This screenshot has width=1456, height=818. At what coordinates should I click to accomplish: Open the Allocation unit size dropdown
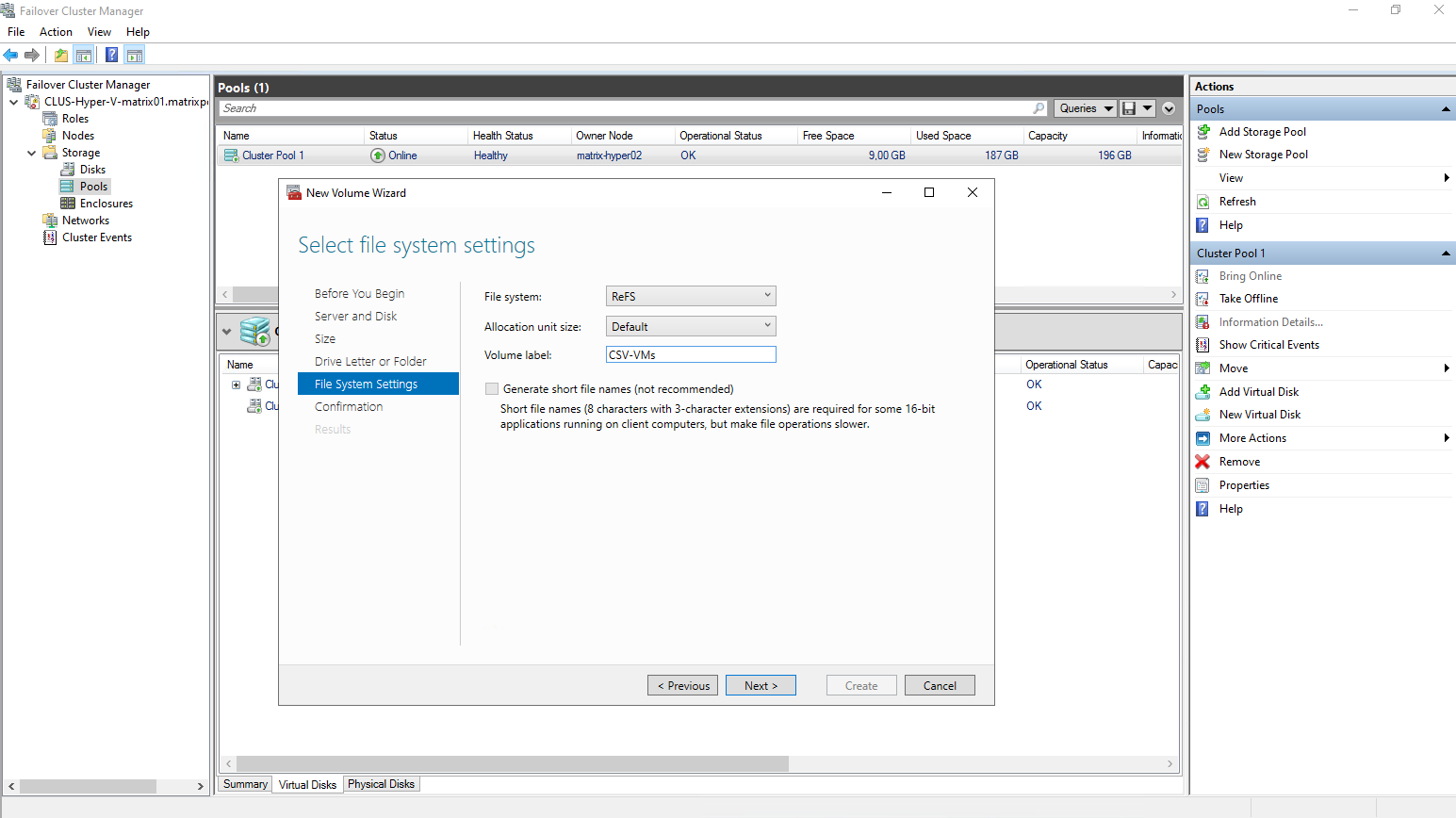[x=691, y=327]
